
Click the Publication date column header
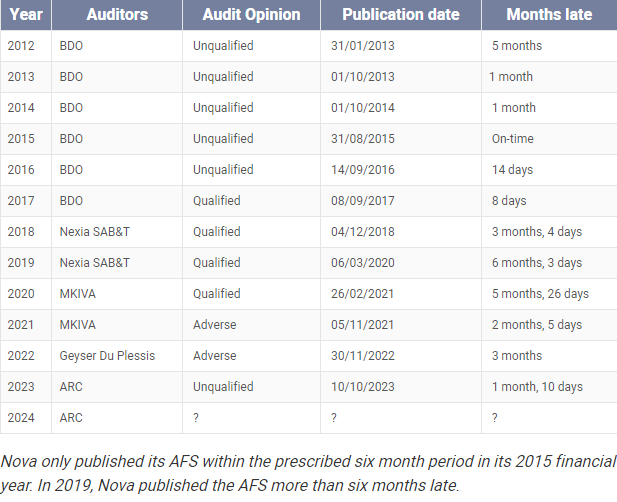coord(400,15)
